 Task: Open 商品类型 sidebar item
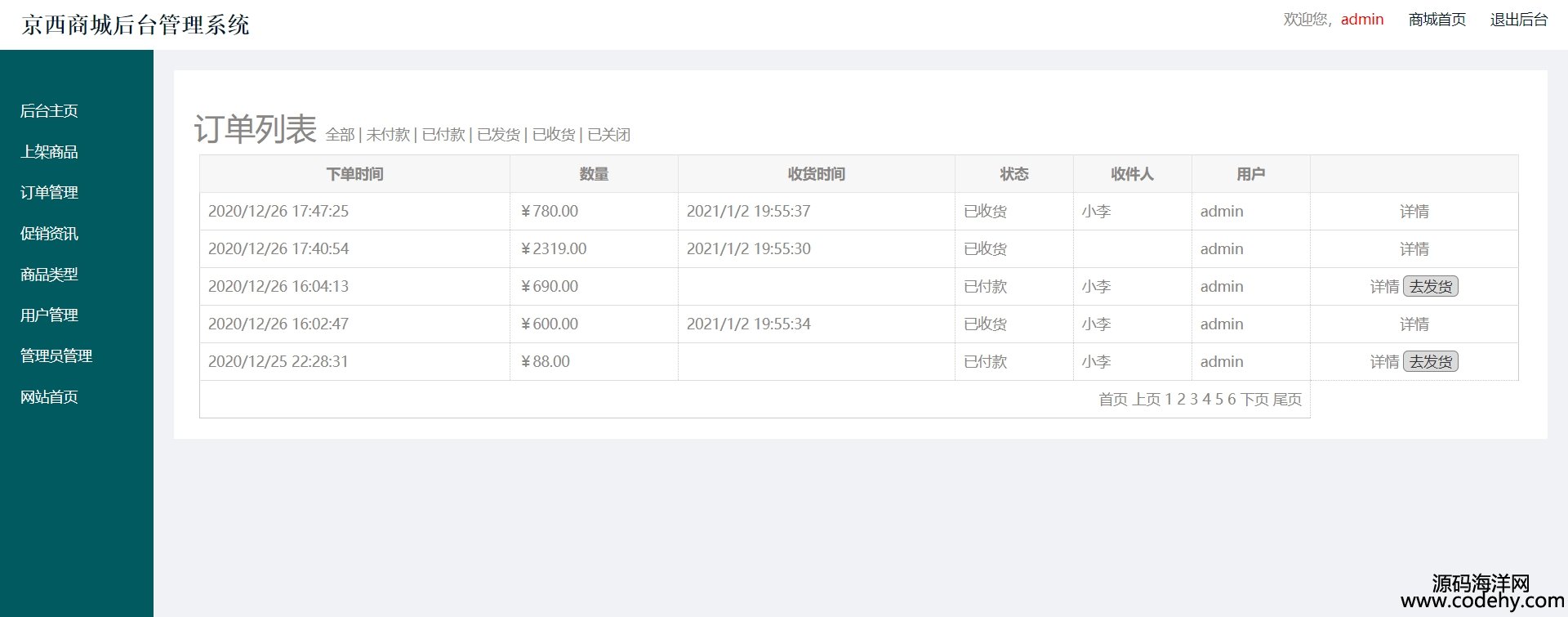pyautogui.click(x=49, y=275)
